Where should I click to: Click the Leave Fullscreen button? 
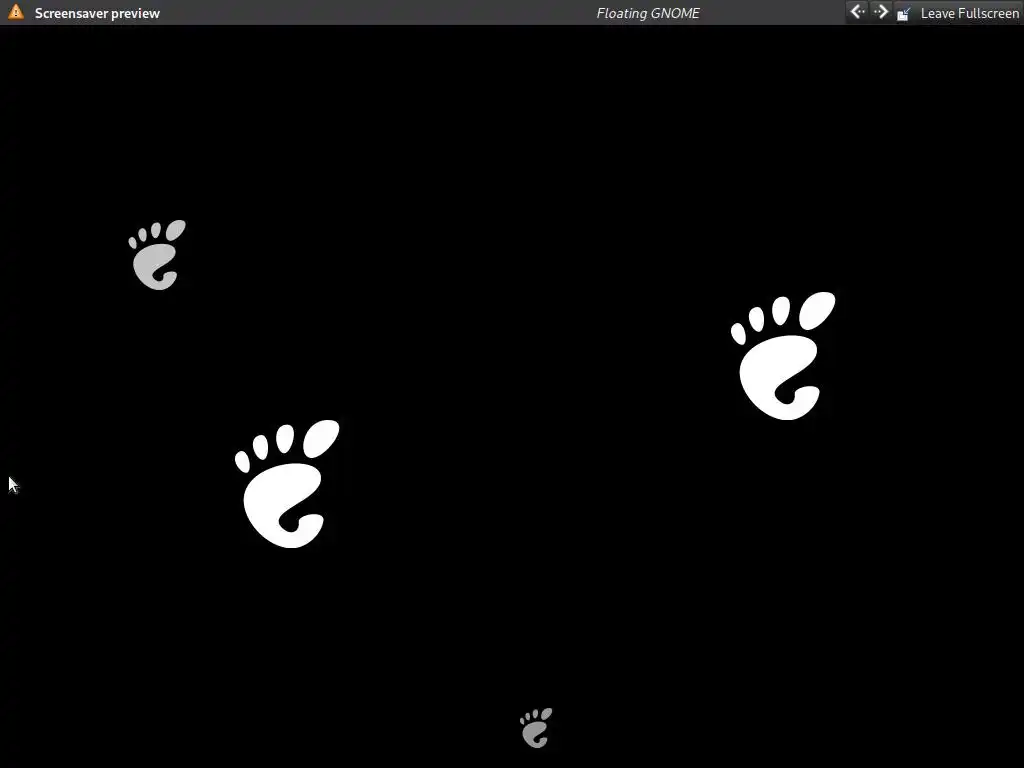[x=958, y=13]
